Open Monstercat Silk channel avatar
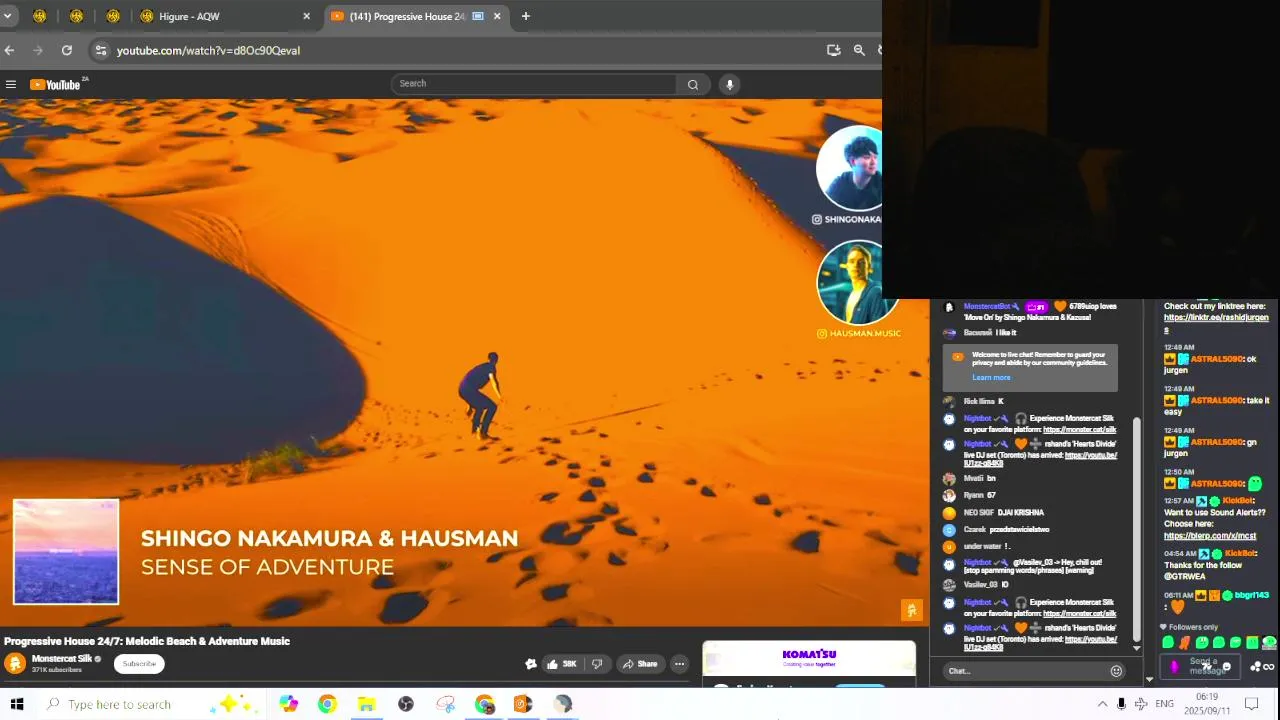 coord(15,664)
